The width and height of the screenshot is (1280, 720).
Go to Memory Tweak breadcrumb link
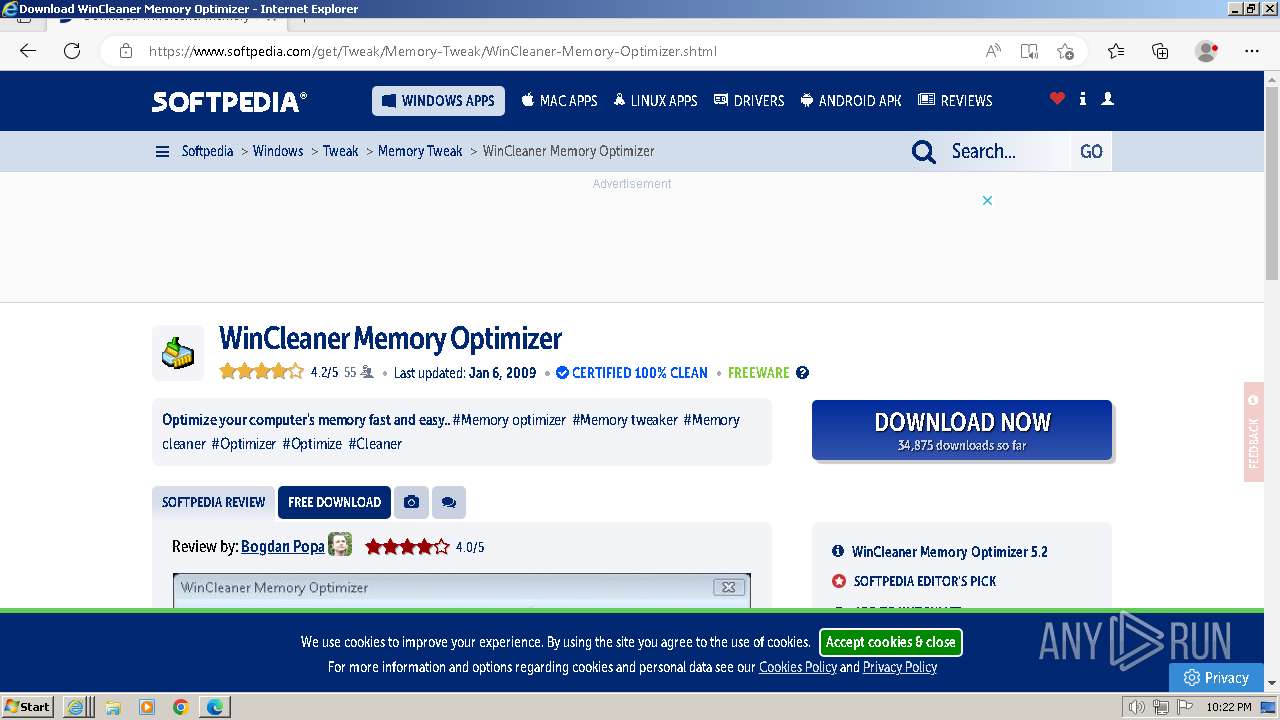(x=420, y=151)
